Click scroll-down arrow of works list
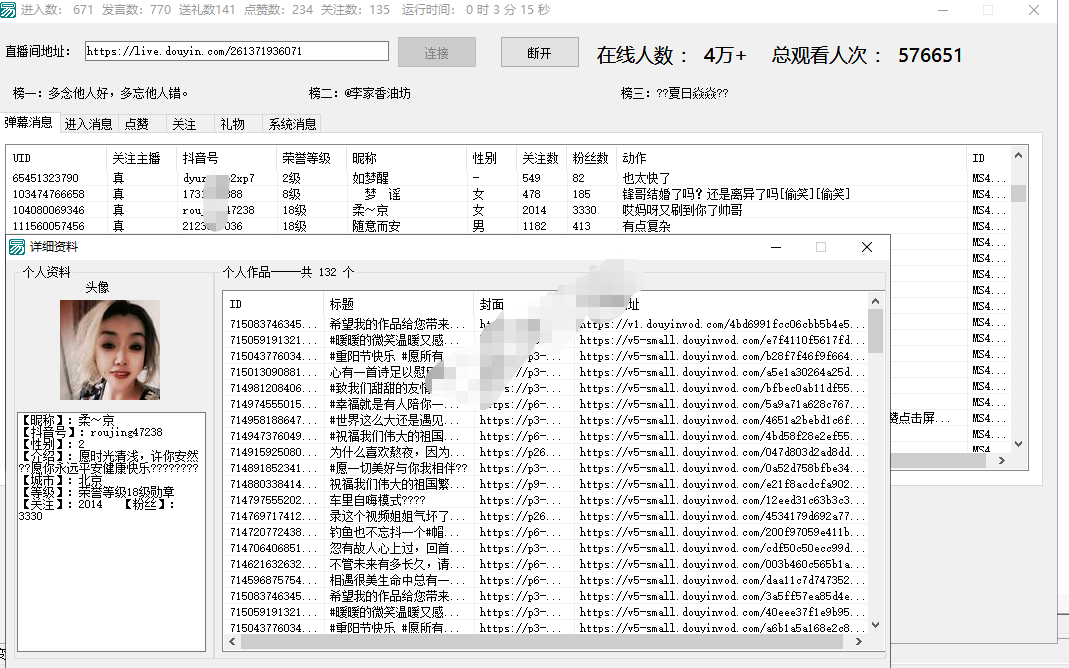 pyautogui.click(x=875, y=624)
